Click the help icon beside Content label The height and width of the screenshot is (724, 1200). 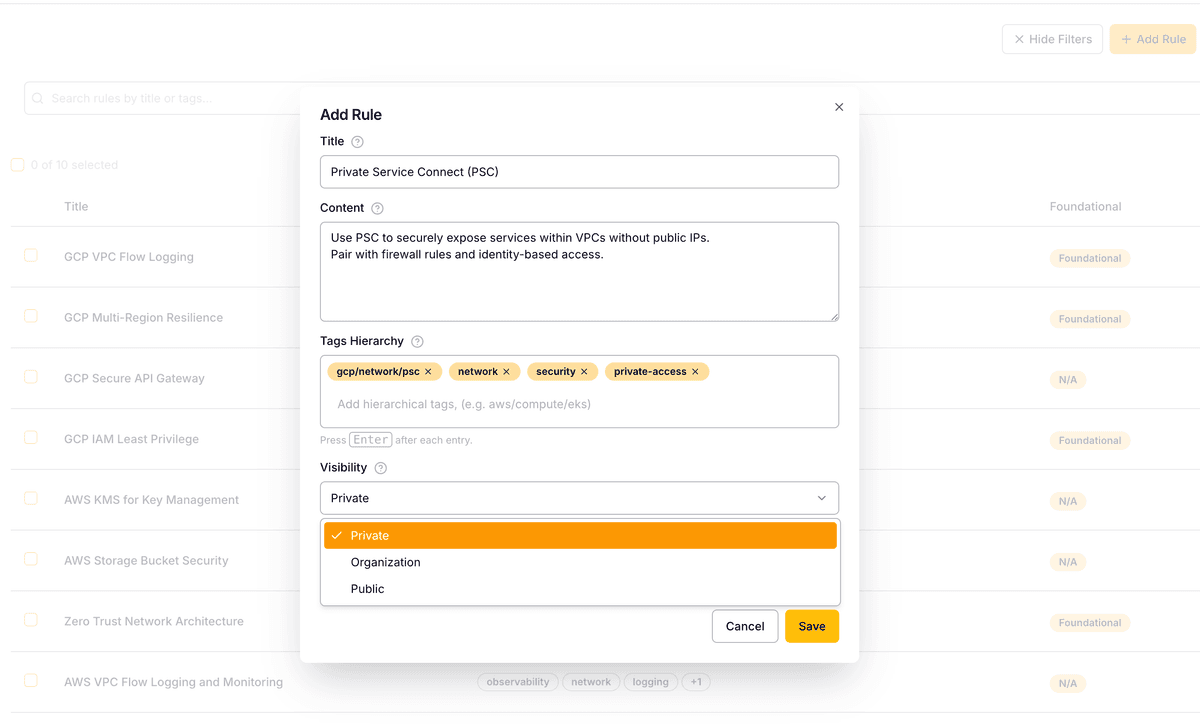coord(377,209)
